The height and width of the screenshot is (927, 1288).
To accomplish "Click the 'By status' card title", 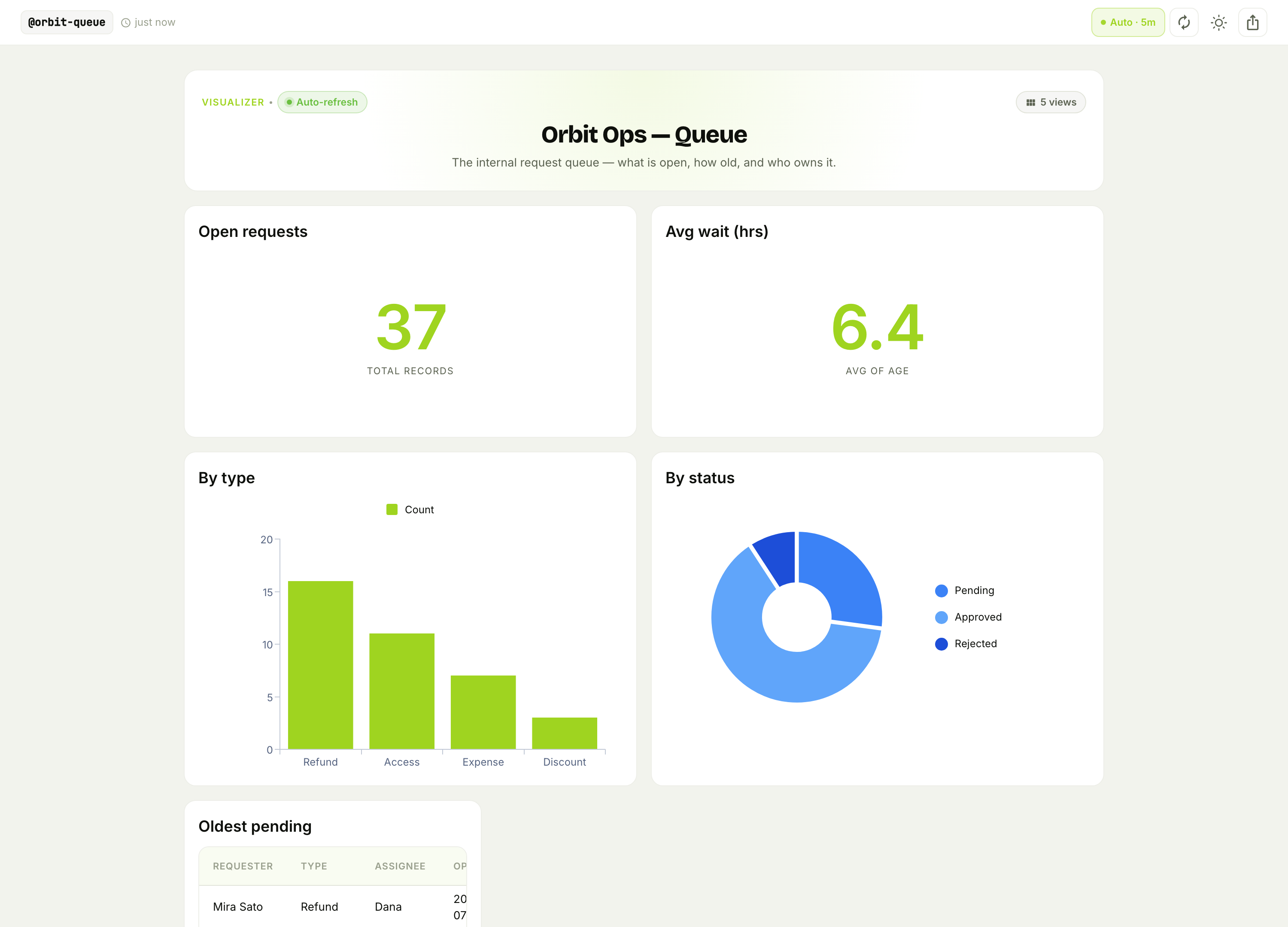I will point(700,478).
